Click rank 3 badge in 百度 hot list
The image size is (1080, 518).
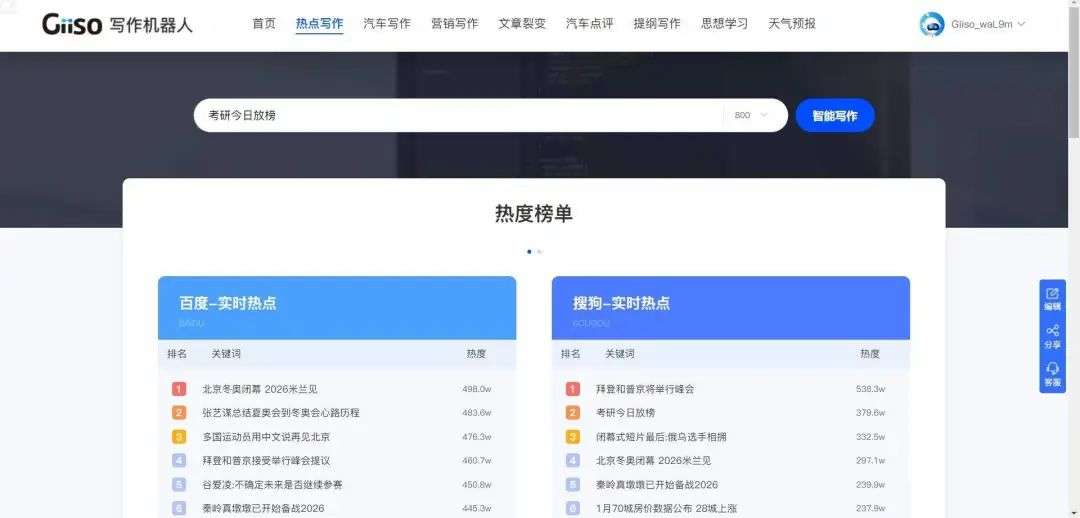point(179,437)
